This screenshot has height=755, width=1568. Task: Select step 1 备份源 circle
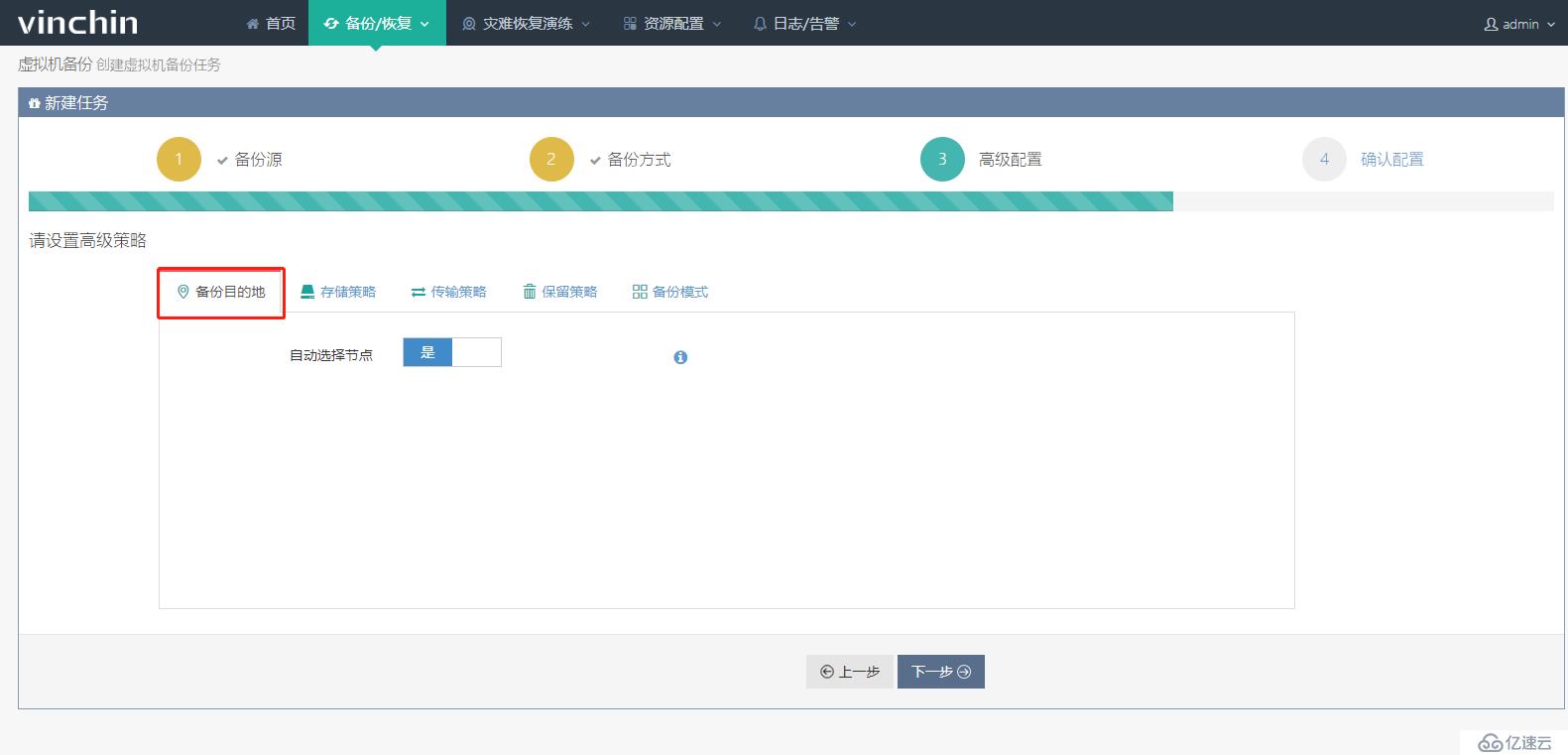coord(179,159)
